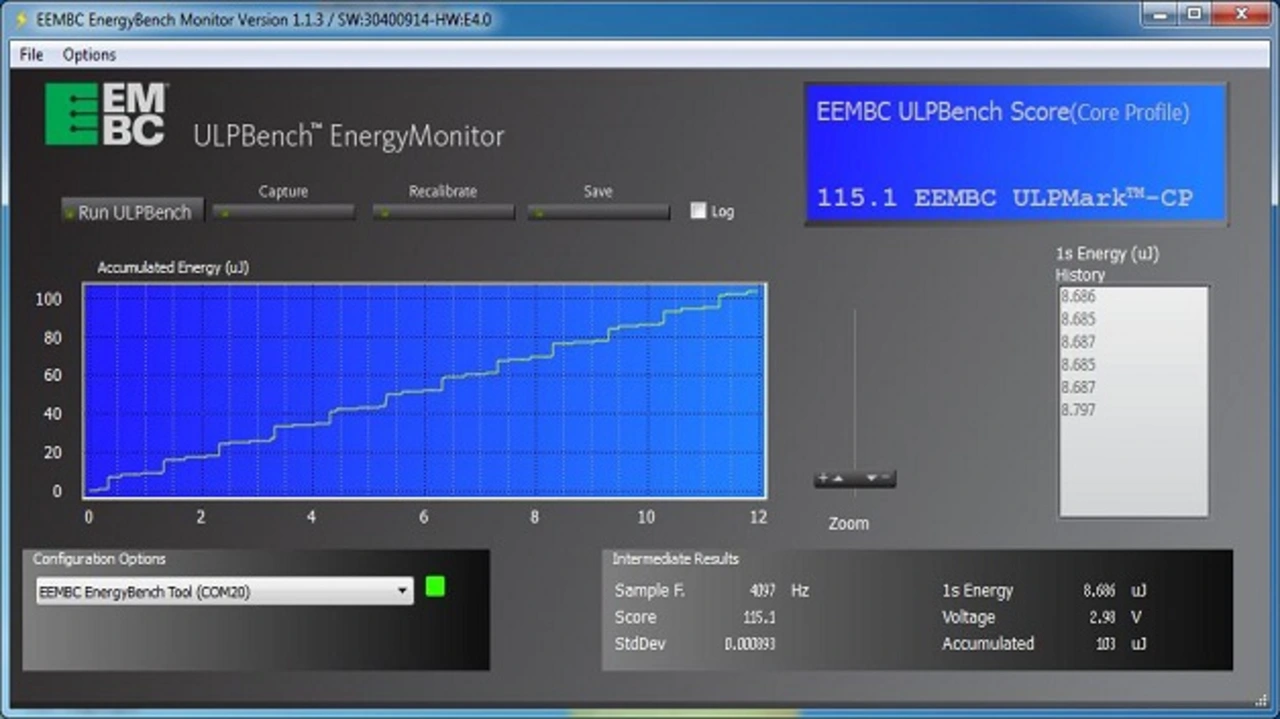Click the ULPBench Score display panel
Image resolution: width=1280 pixels, height=719 pixels.
pyautogui.click(x=1015, y=153)
